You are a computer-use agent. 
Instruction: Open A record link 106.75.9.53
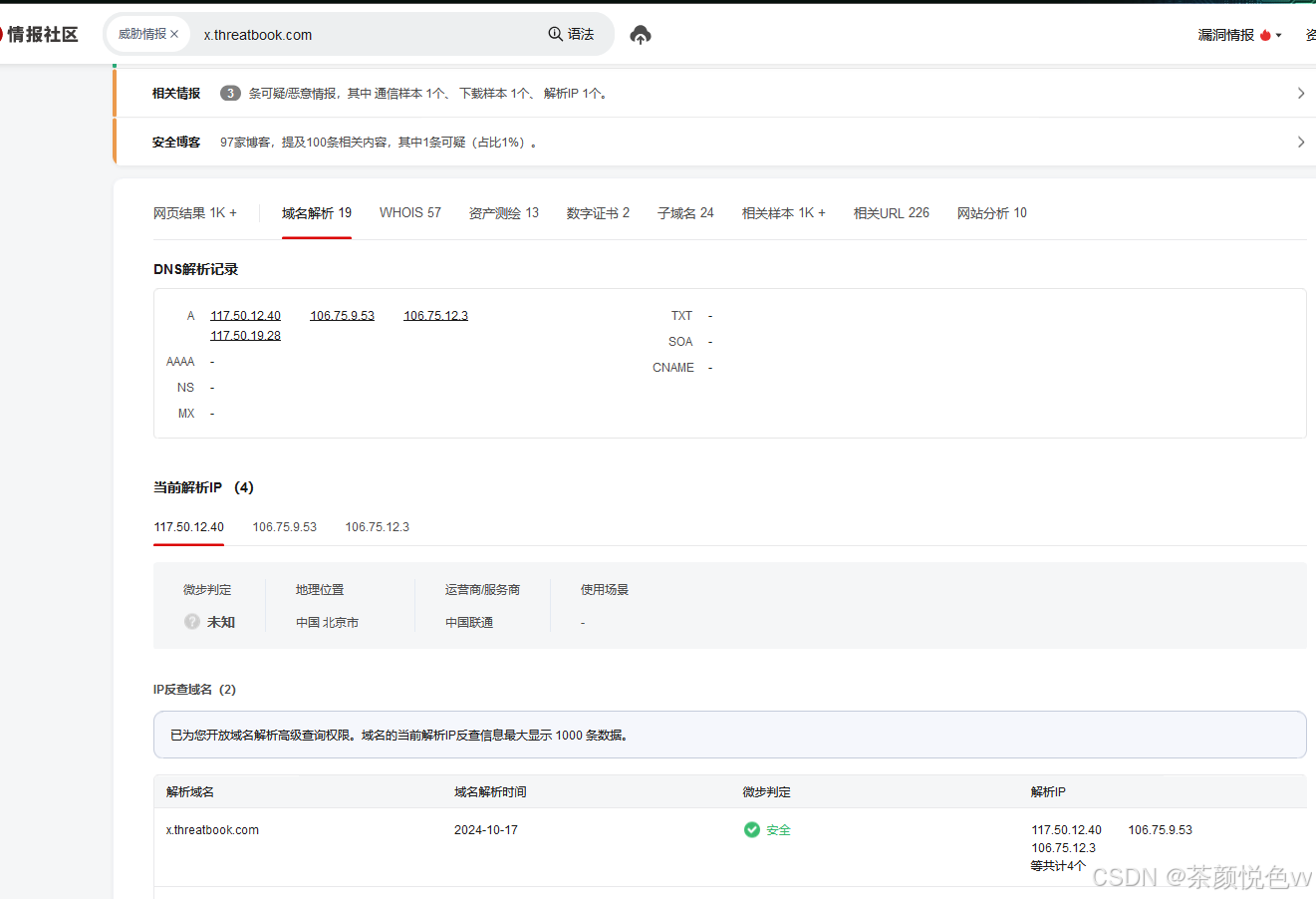point(342,316)
